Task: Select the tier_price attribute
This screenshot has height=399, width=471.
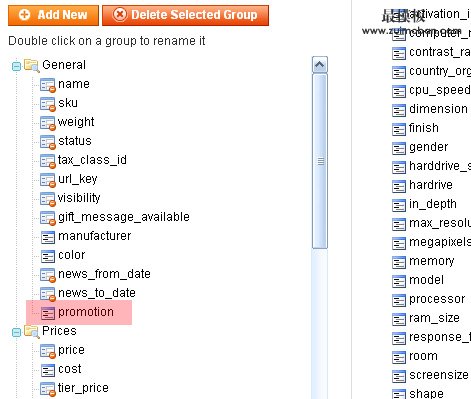Action: (x=83, y=388)
